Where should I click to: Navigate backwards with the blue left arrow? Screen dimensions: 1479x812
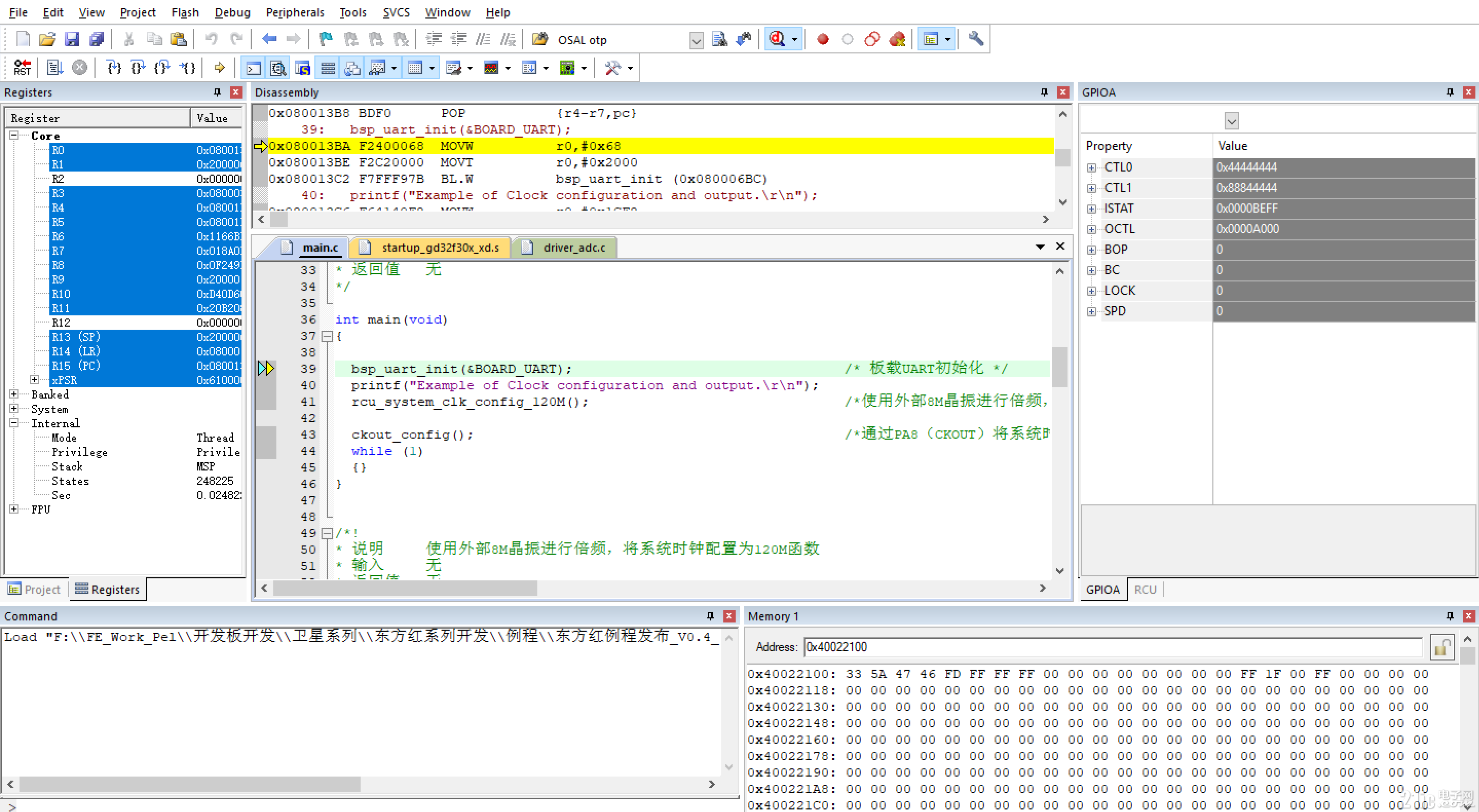(269, 39)
